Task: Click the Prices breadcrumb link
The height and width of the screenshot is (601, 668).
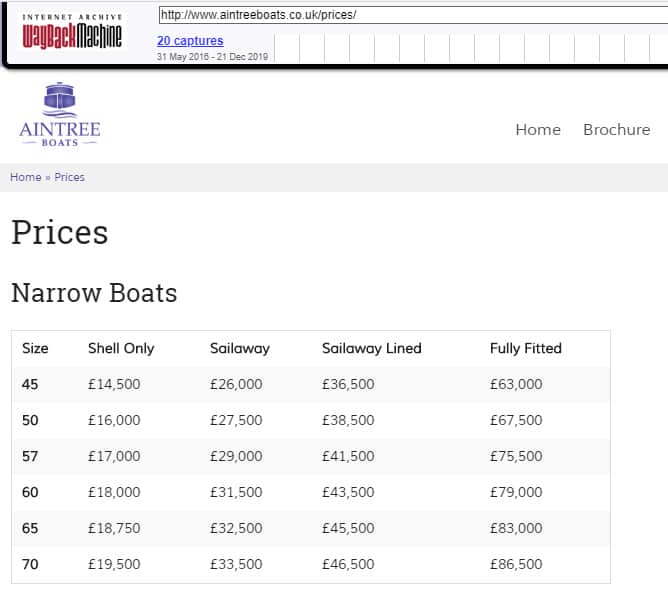Action: click(x=69, y=177)
